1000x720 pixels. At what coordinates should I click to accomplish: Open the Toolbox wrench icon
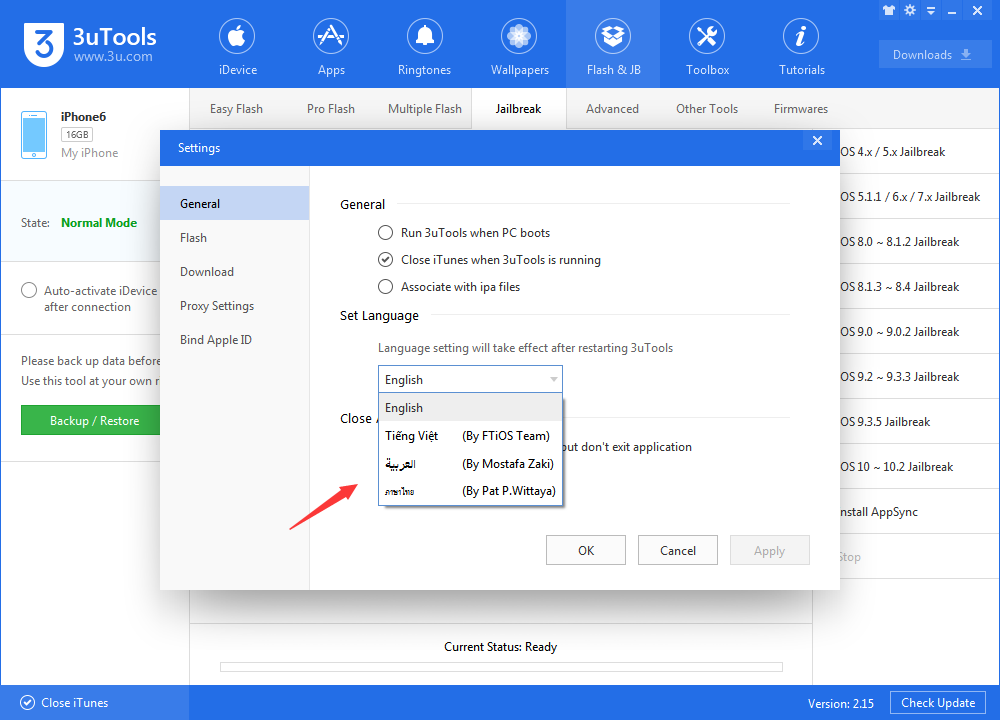[x=707, y=37]
